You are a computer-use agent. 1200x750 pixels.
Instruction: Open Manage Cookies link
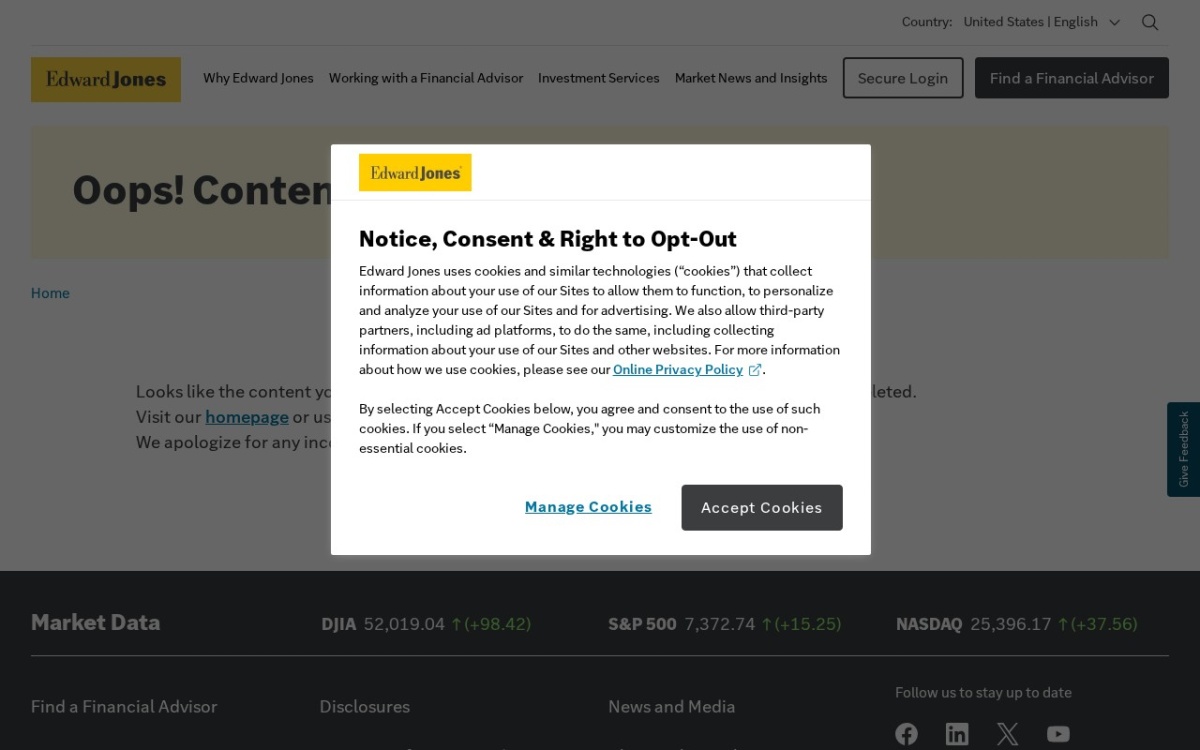[x=588, y=507]
